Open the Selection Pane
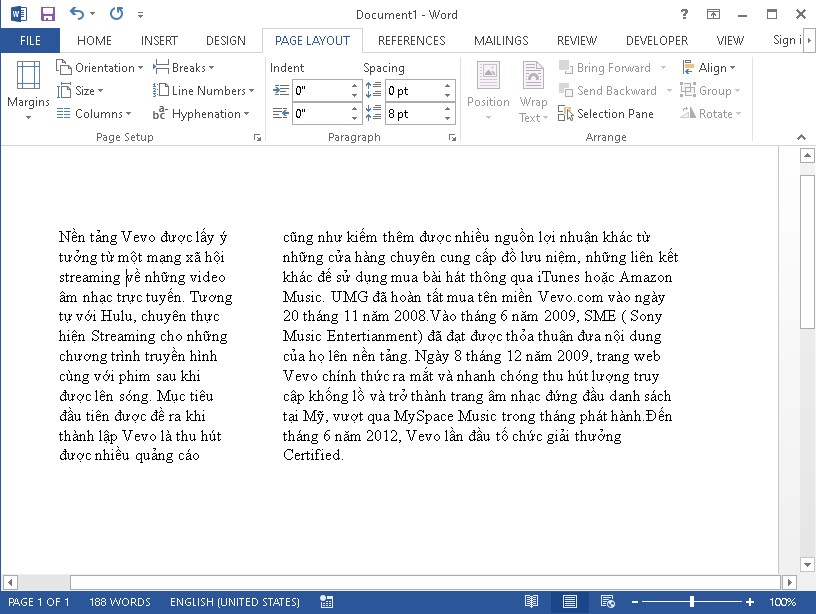This screenshot has width=816, height=614. click(x=606, y=114)
